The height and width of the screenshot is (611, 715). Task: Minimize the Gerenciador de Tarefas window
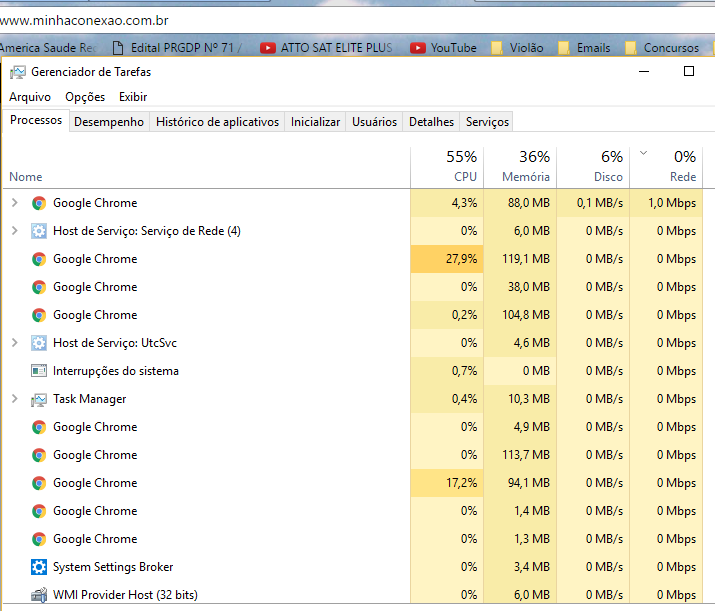point(644,72)
